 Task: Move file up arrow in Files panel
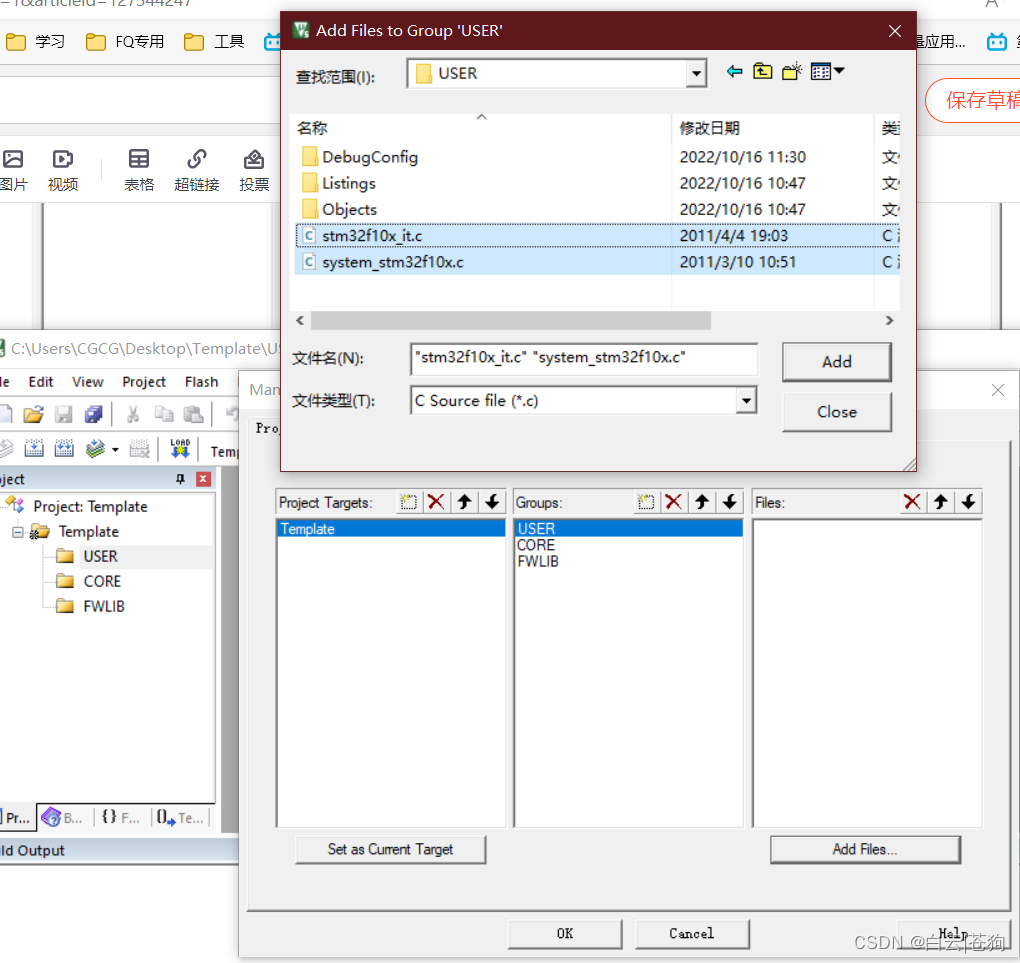[941, 502]
